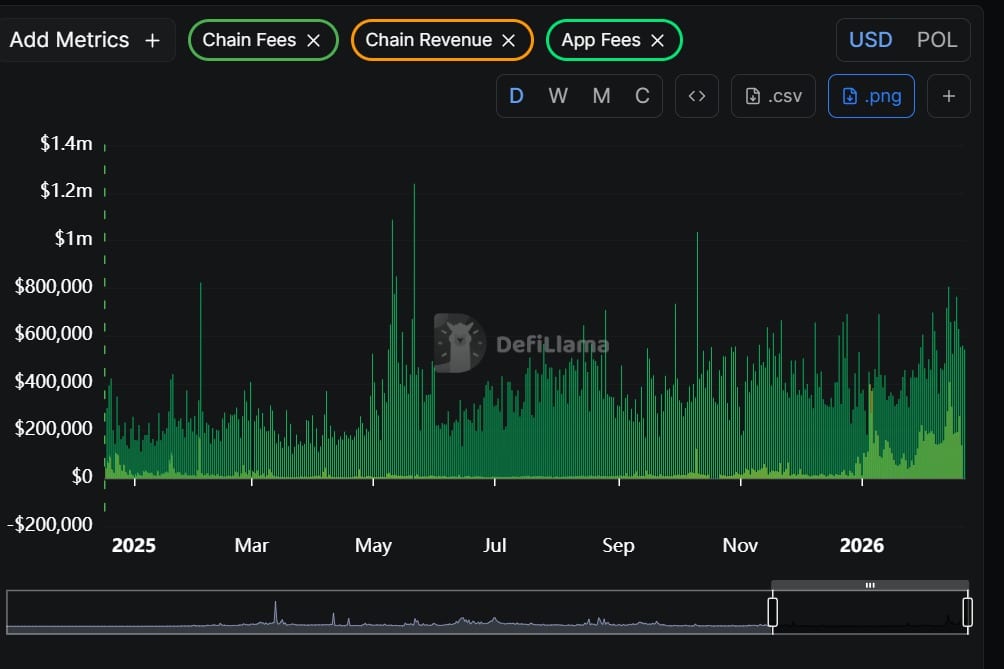Switch currency denomination to POL
This screenshot has width=1004, height=669.
click(x=937, y=40)
